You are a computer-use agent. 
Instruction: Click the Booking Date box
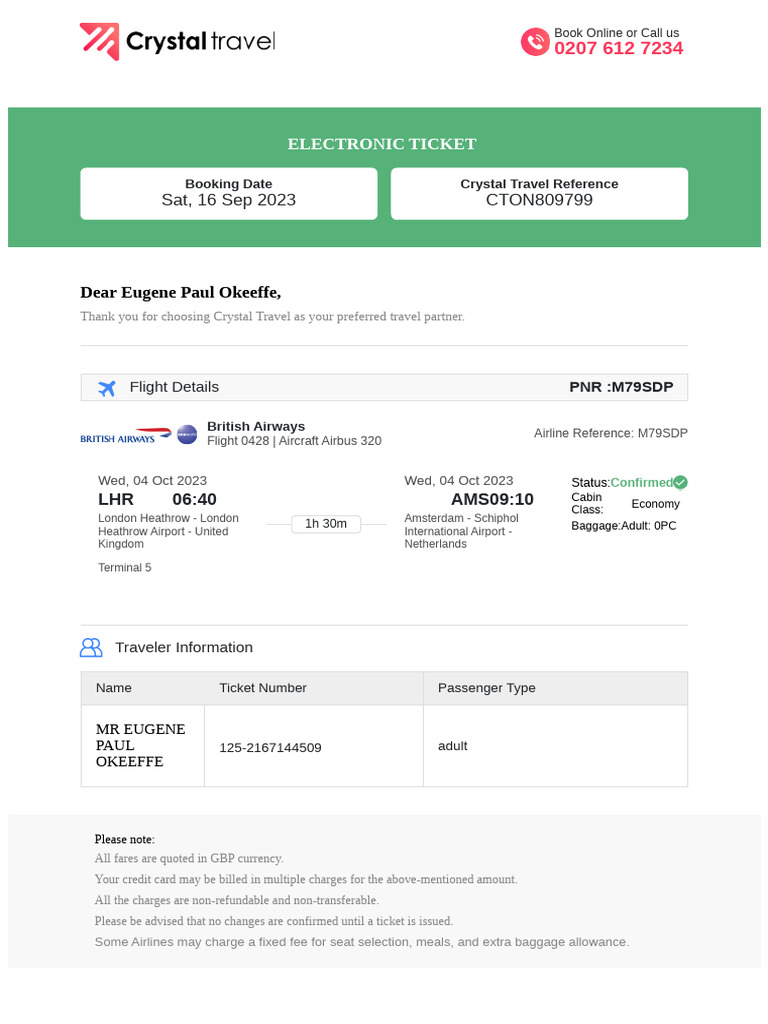[x=229, y=193]
